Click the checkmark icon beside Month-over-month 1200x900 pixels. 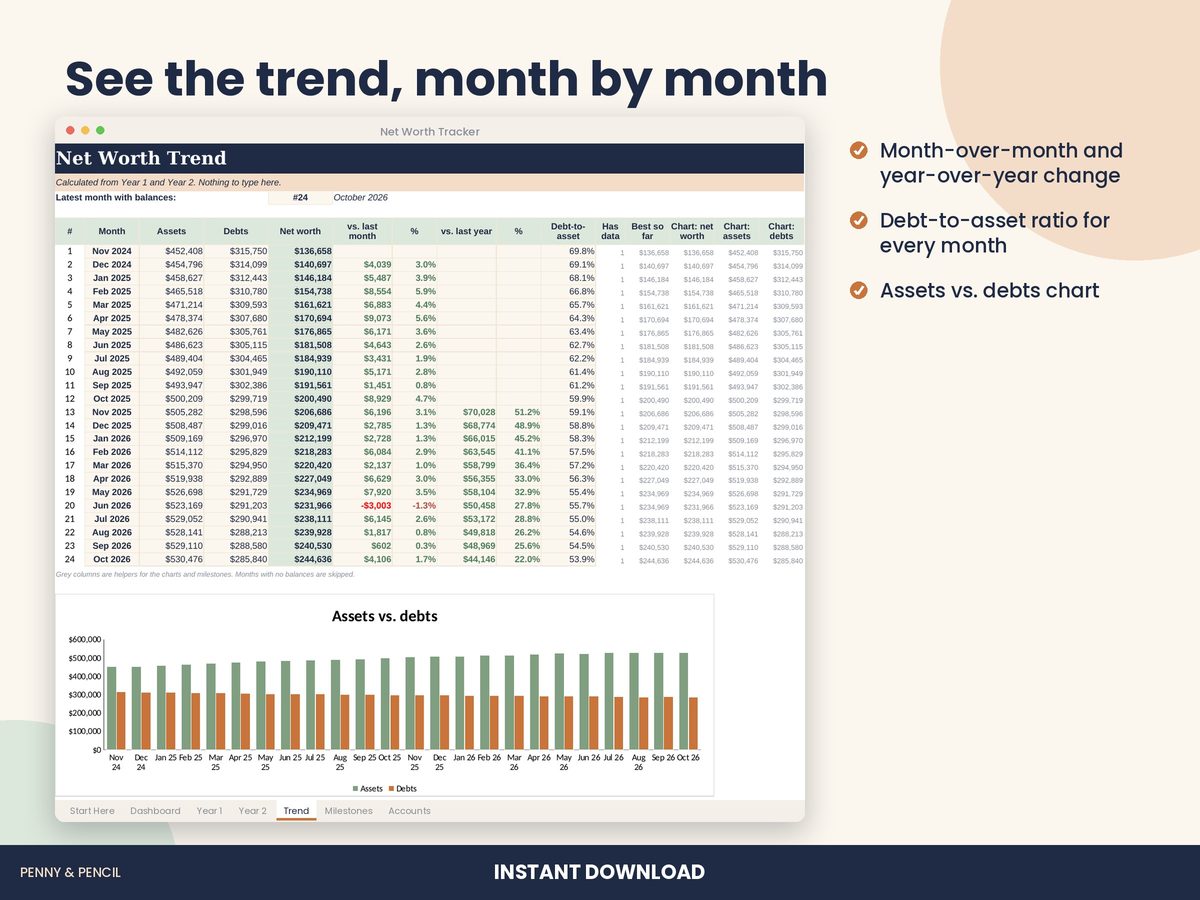tap(858, 151)
